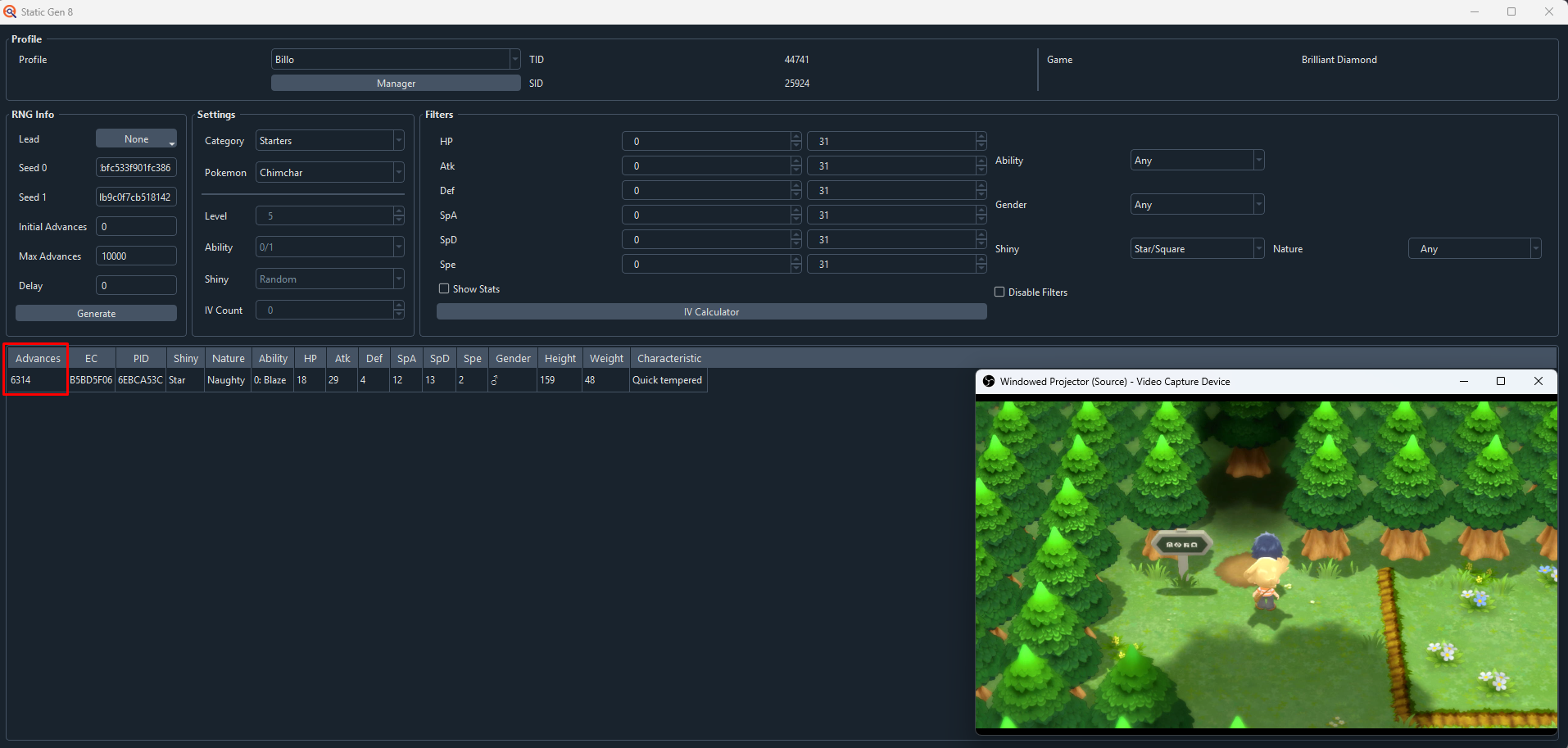Open the disabled Shiny Random settings dropdown

coord(329,279)
